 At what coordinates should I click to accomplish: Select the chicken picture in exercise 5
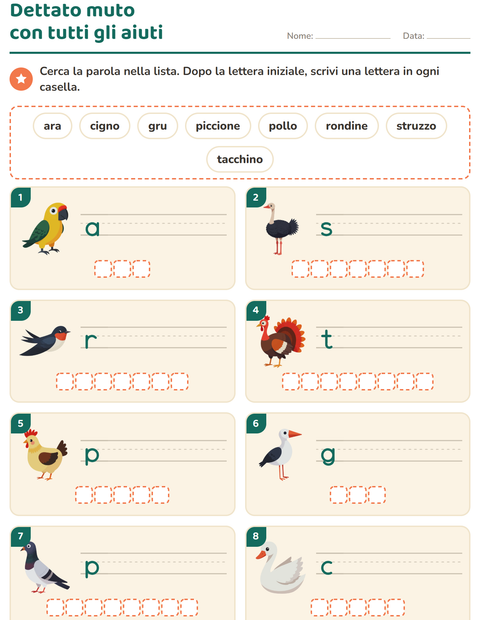pos(45,454)
